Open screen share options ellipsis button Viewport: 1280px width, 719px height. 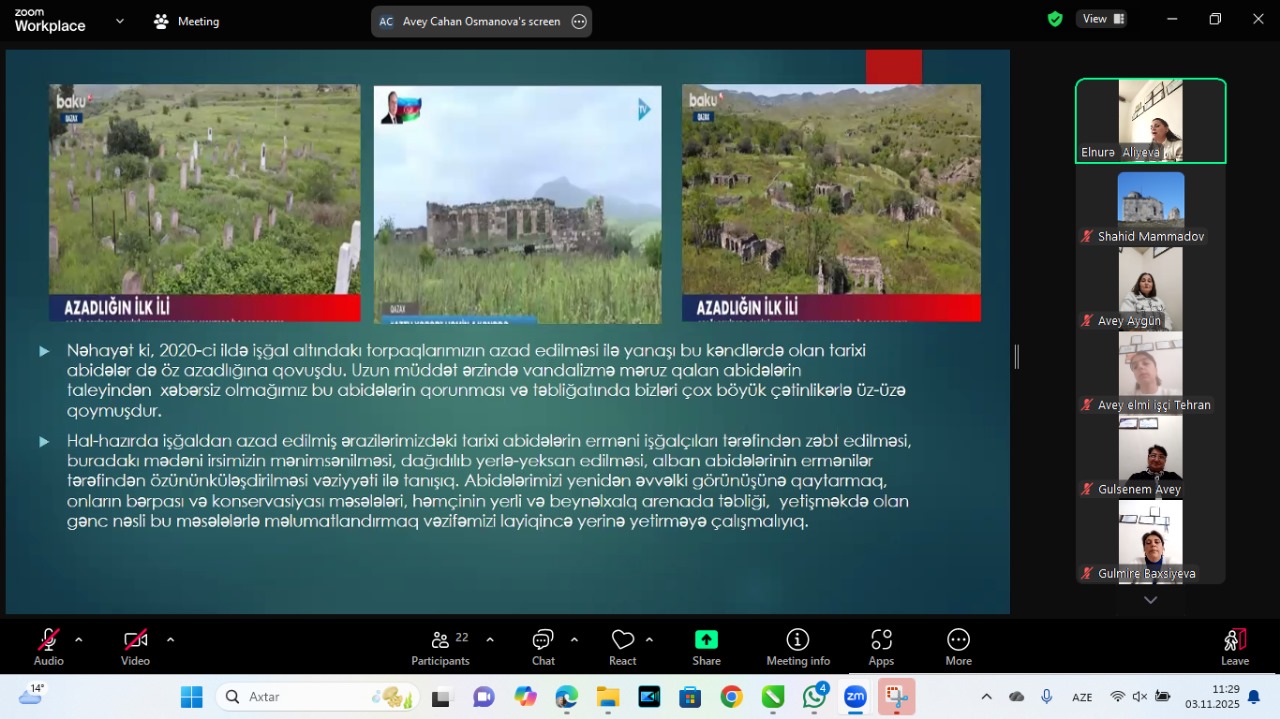[x=579, y=22]
